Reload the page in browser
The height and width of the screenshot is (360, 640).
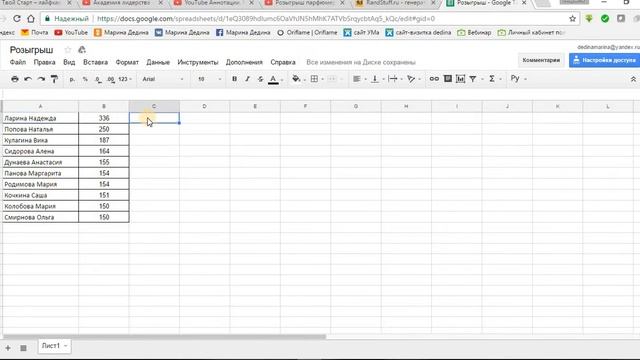click(17, 18)
